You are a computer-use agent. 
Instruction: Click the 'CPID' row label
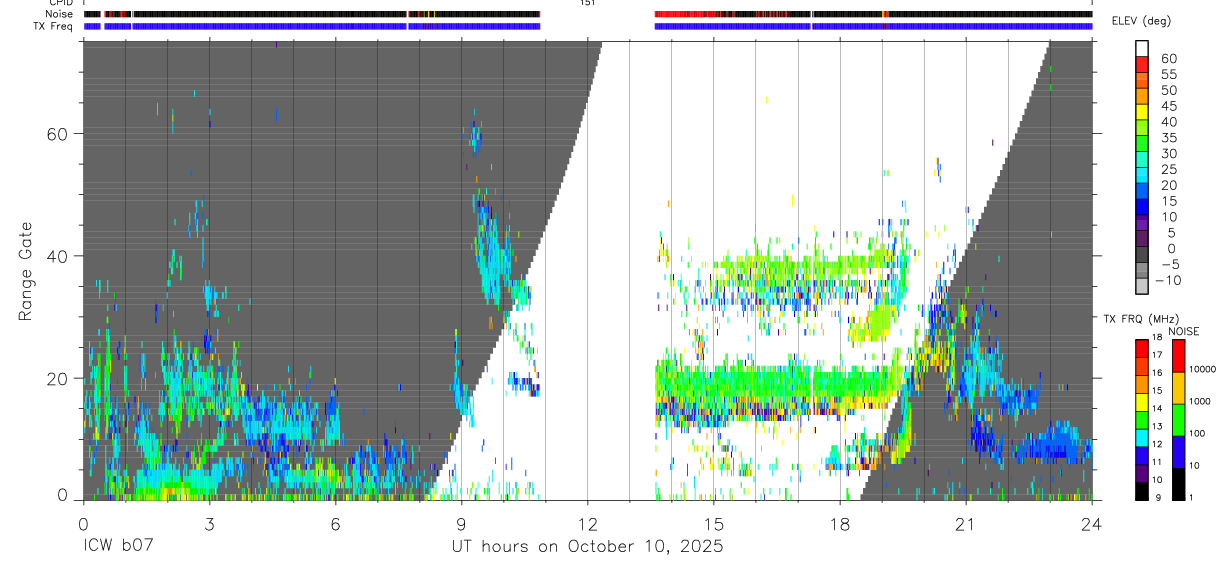pyautogui.click(x=60, y=3)
